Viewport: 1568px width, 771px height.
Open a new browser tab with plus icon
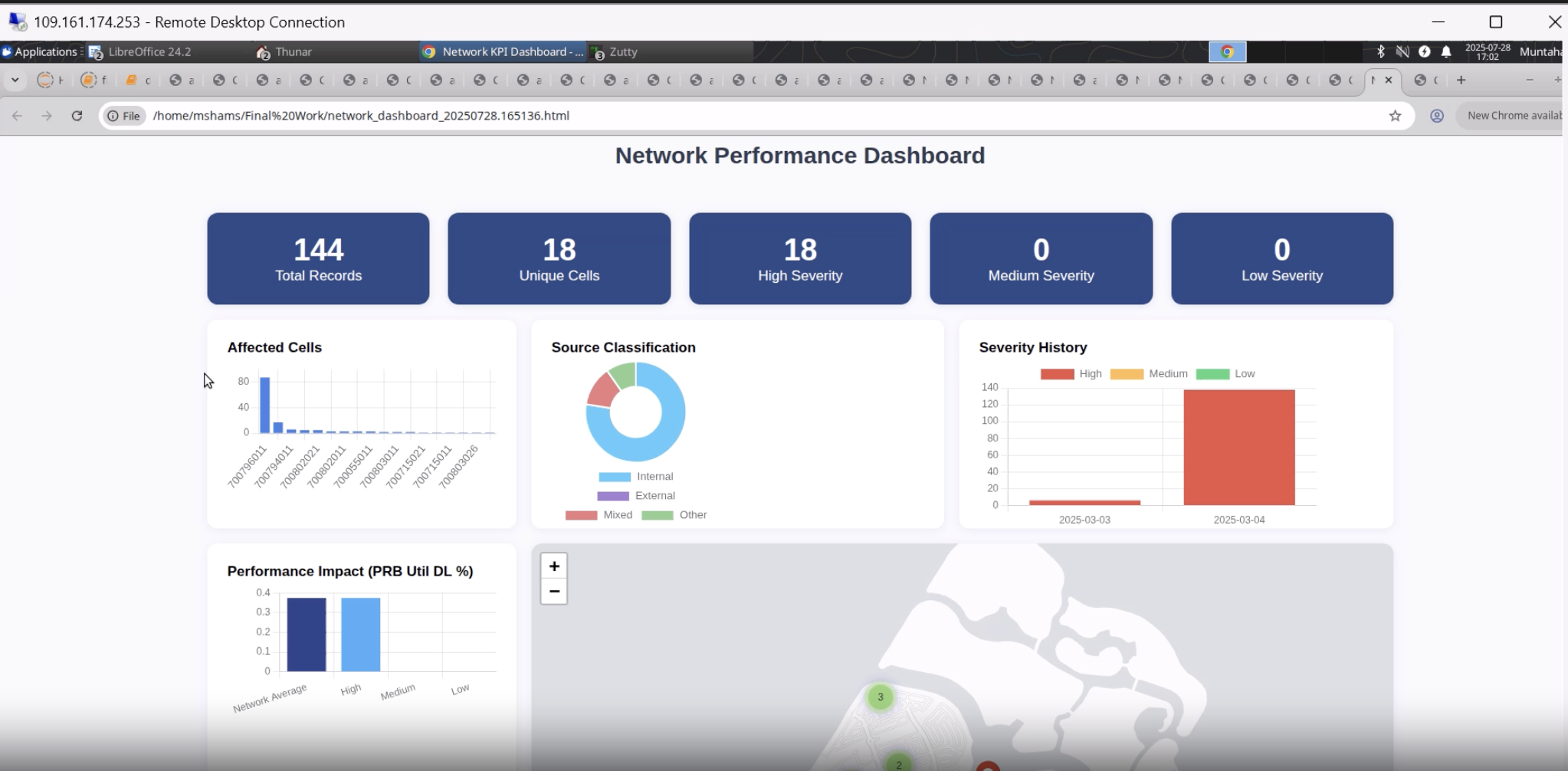(x=1461, y=79)
